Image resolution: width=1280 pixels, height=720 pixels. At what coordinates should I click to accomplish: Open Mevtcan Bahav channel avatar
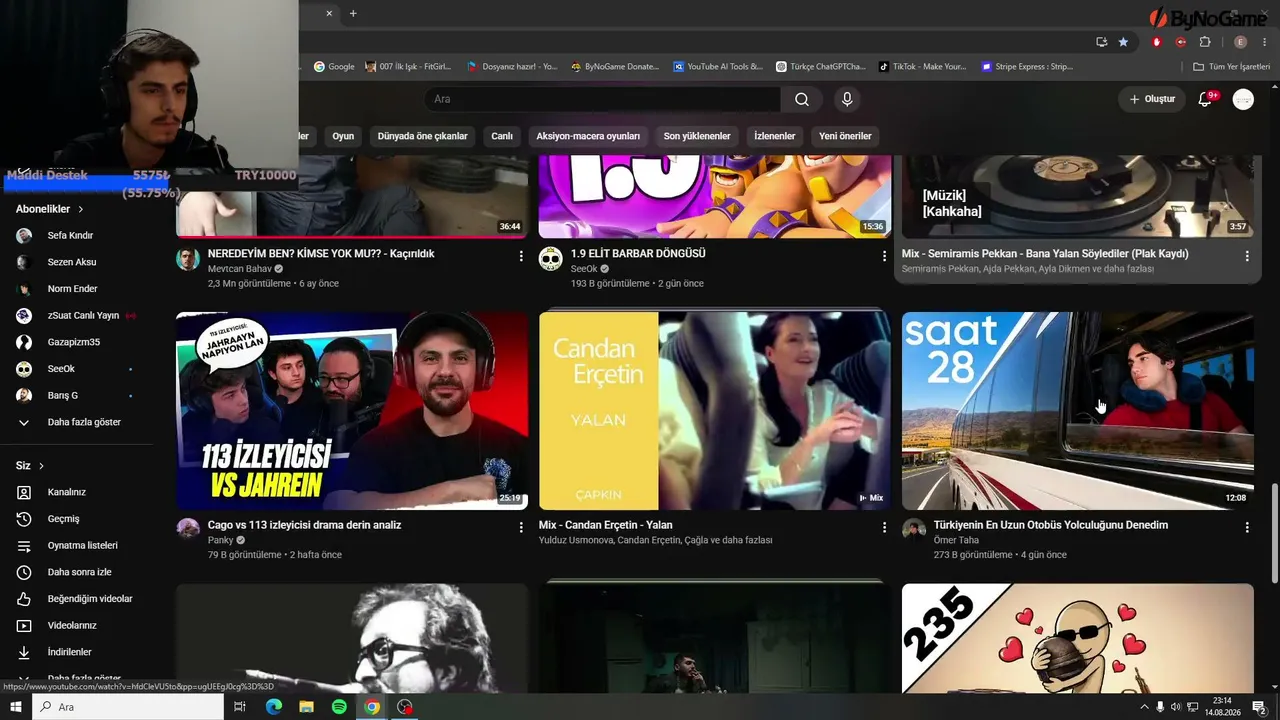click(188, 259)
